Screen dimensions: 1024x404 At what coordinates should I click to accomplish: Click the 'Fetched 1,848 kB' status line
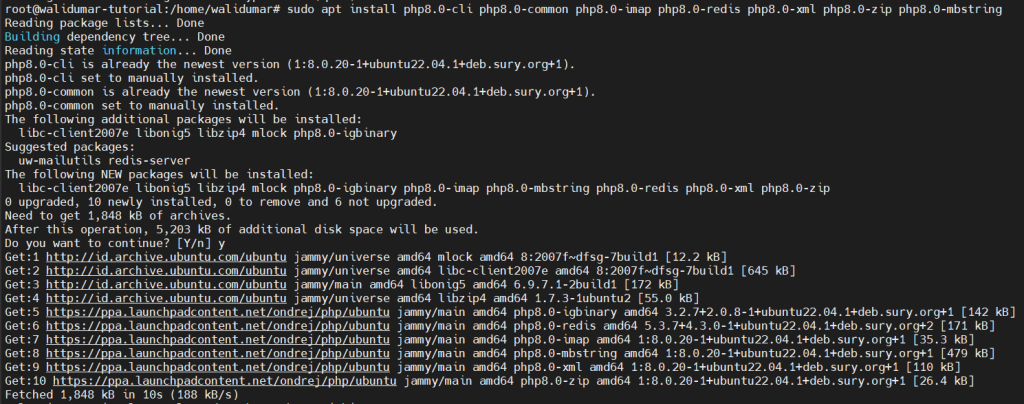pyautogui.click(x=121, y=394)
